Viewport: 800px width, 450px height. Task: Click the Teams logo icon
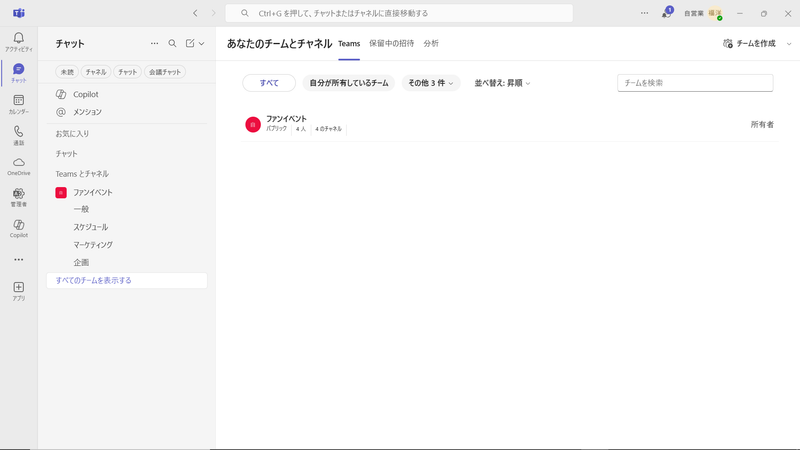18,13
